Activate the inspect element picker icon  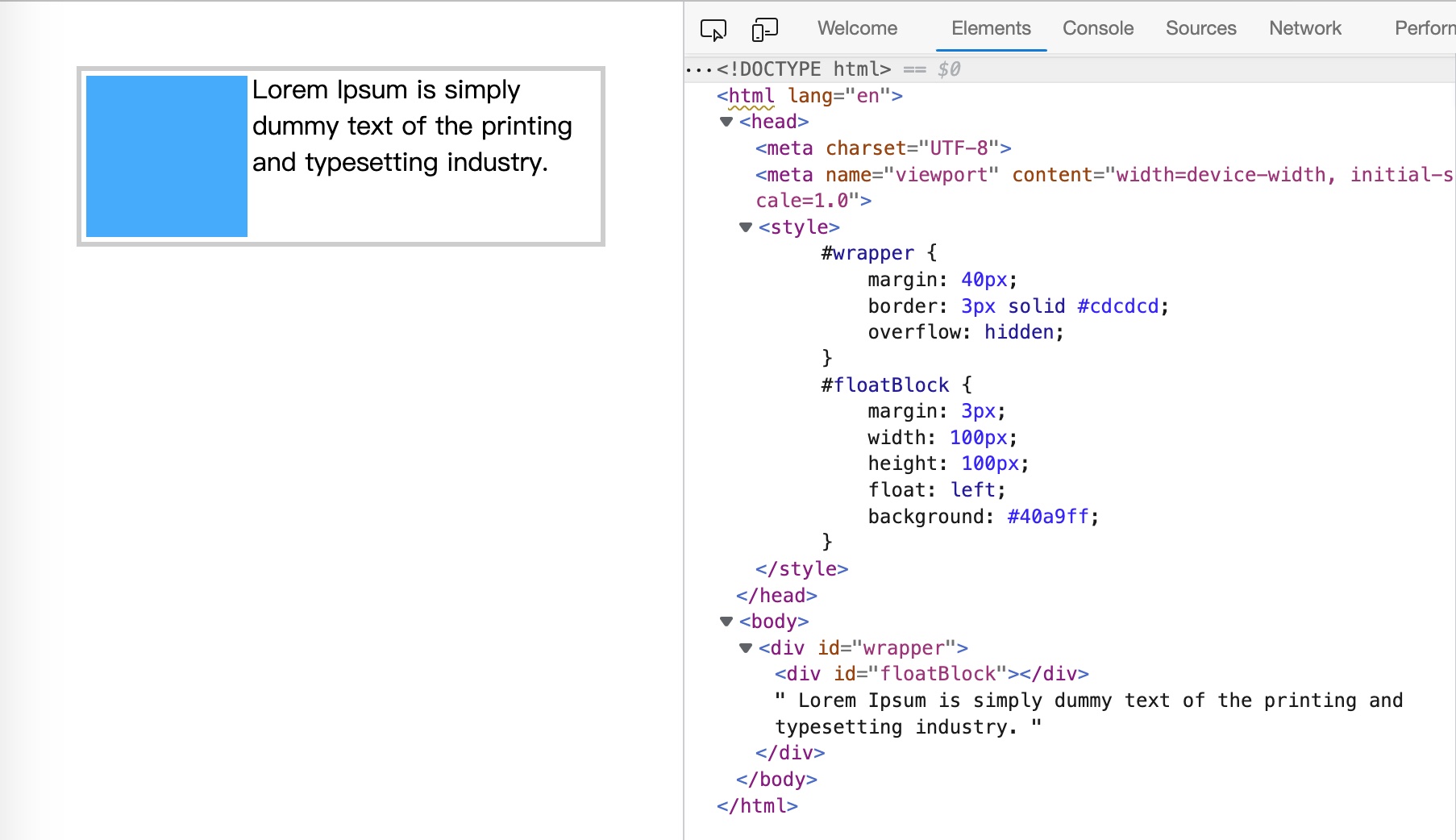[713, 30]
